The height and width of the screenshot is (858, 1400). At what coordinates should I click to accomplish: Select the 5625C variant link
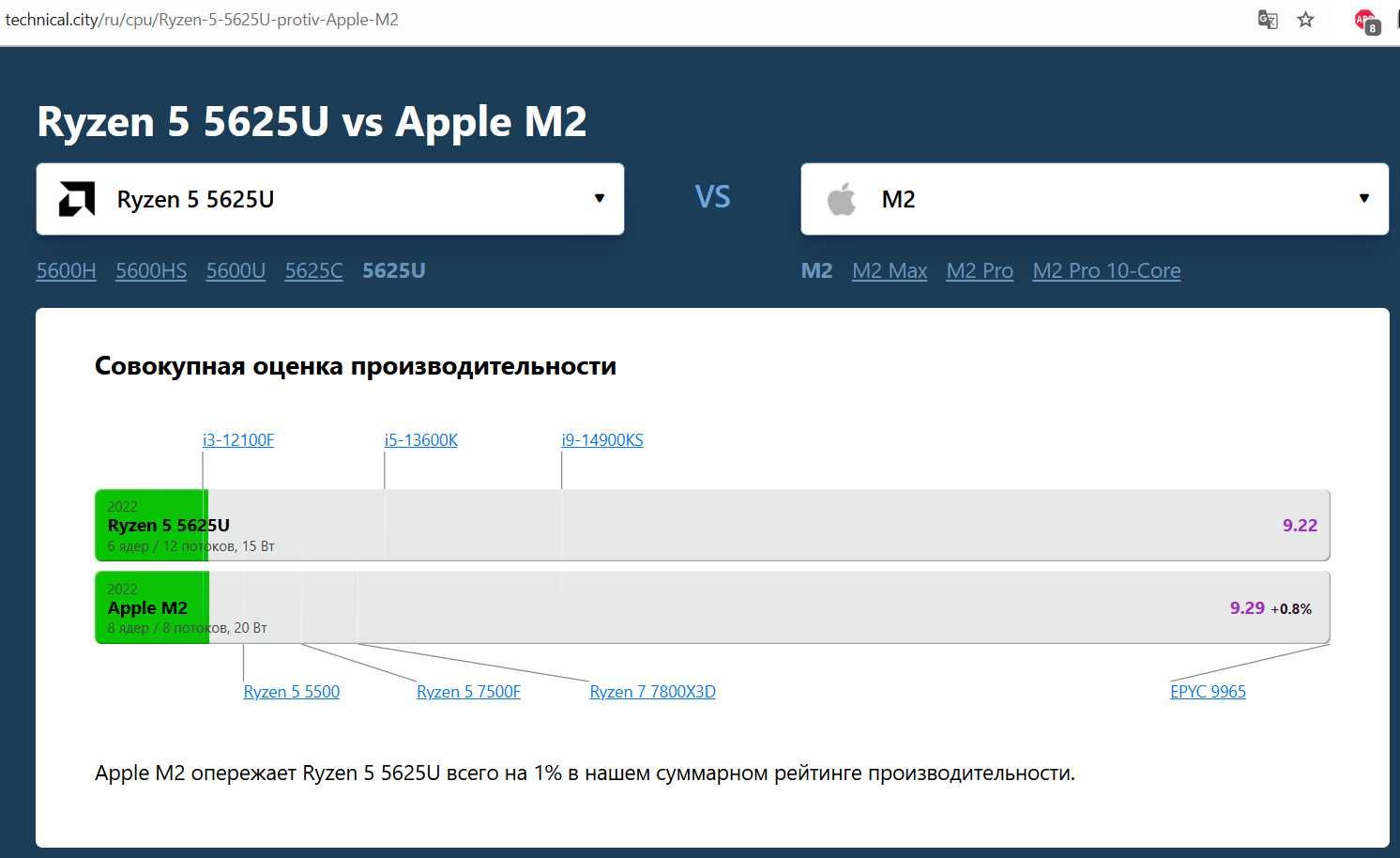coord(313,270)
